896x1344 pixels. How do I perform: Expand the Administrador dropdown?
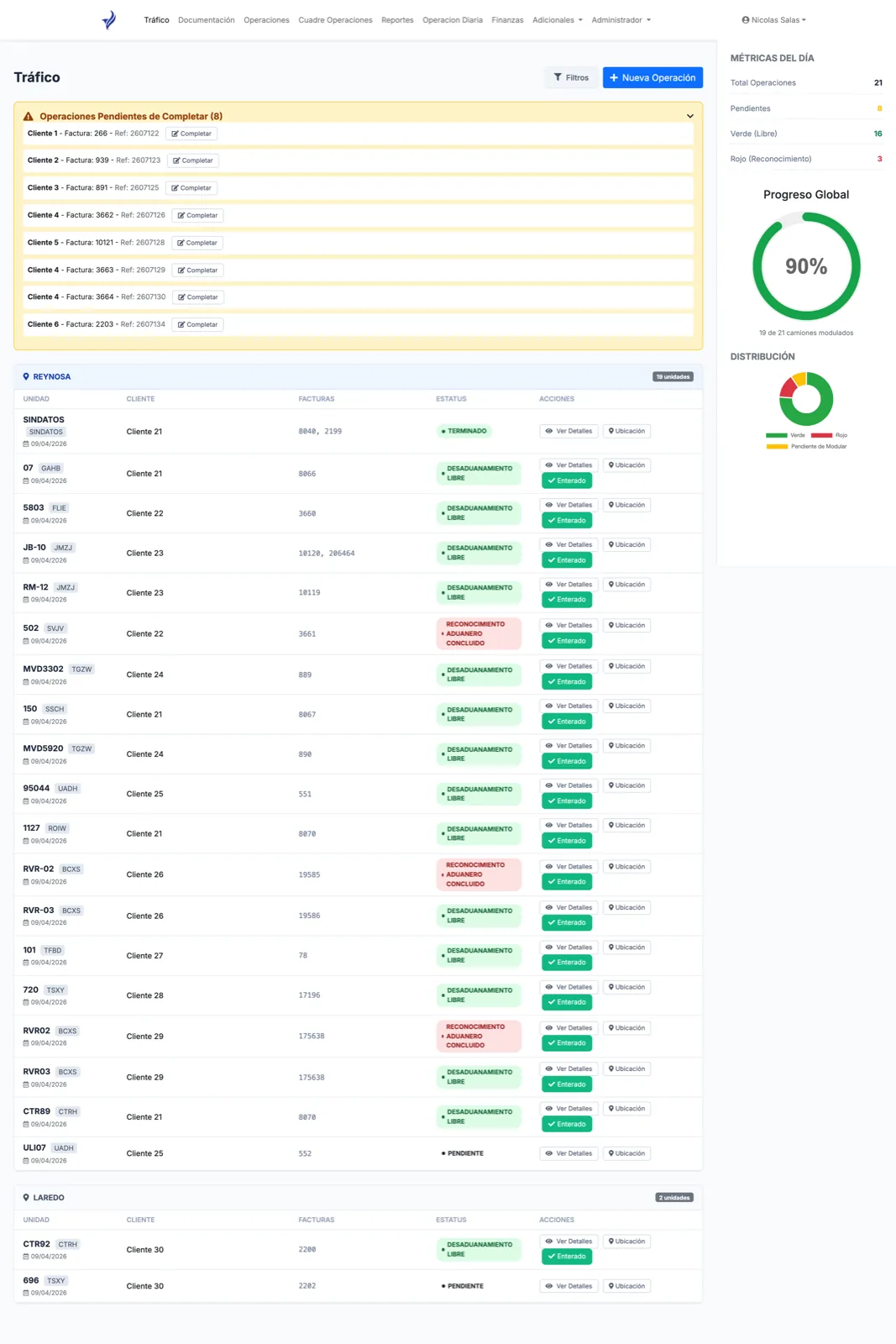click(x=621, y=20)
